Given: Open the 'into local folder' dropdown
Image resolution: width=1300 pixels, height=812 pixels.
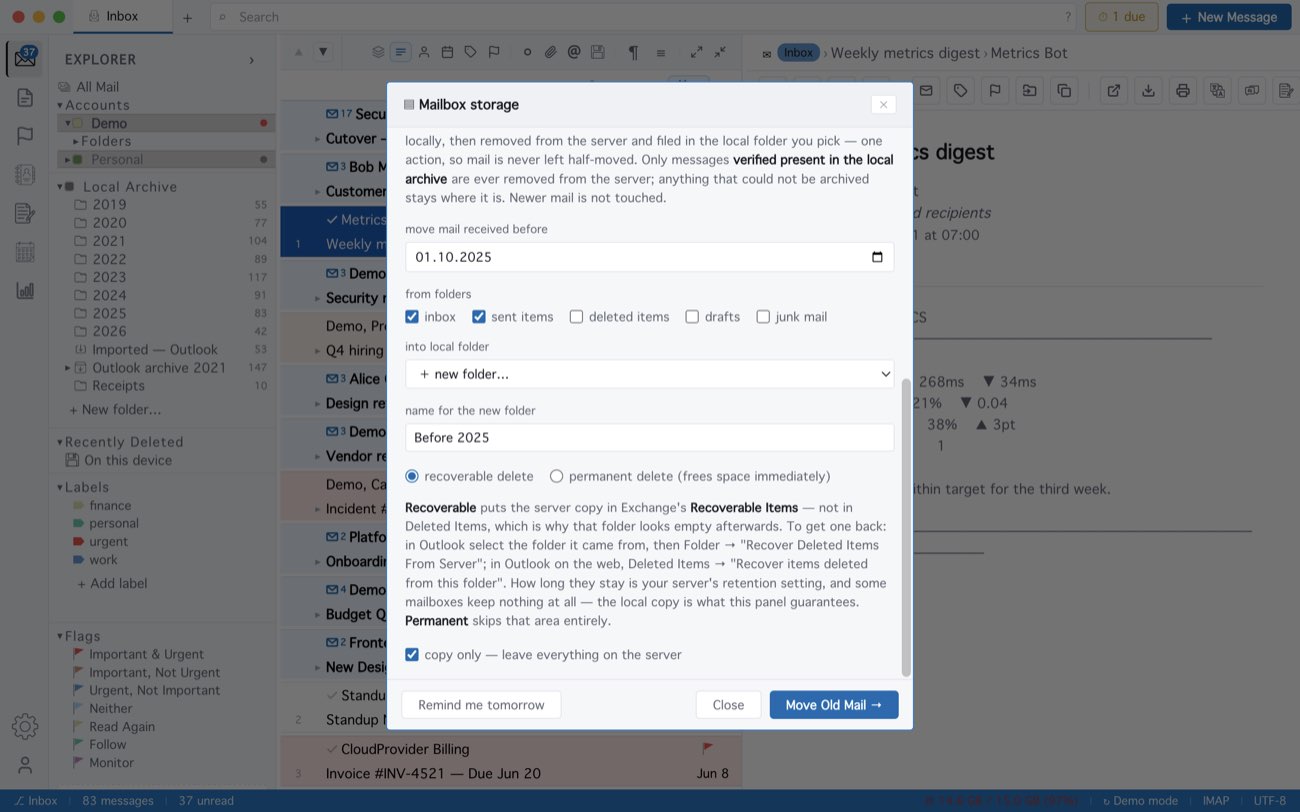Looking at the screenshot, I should [x=649, y=374].
